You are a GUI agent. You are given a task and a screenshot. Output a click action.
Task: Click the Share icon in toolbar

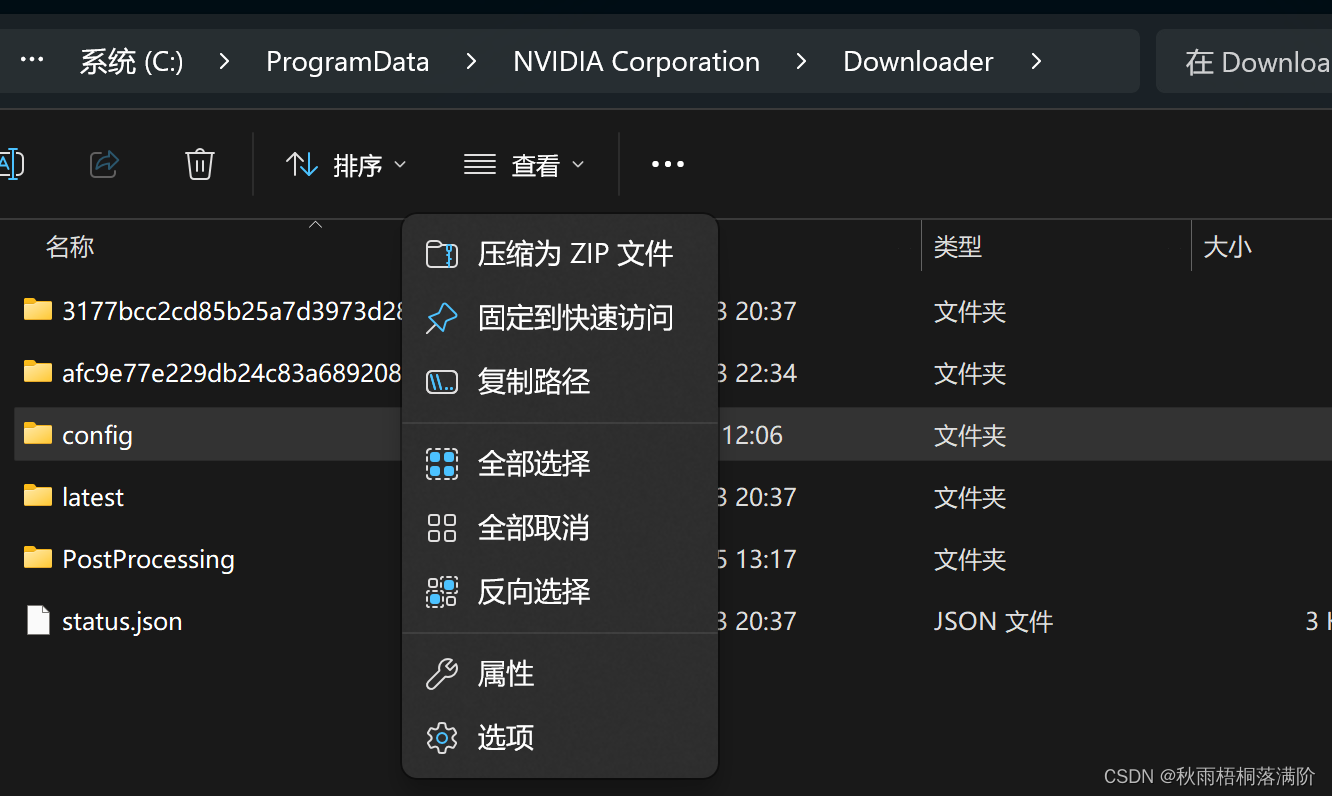(x=105, y=164)
